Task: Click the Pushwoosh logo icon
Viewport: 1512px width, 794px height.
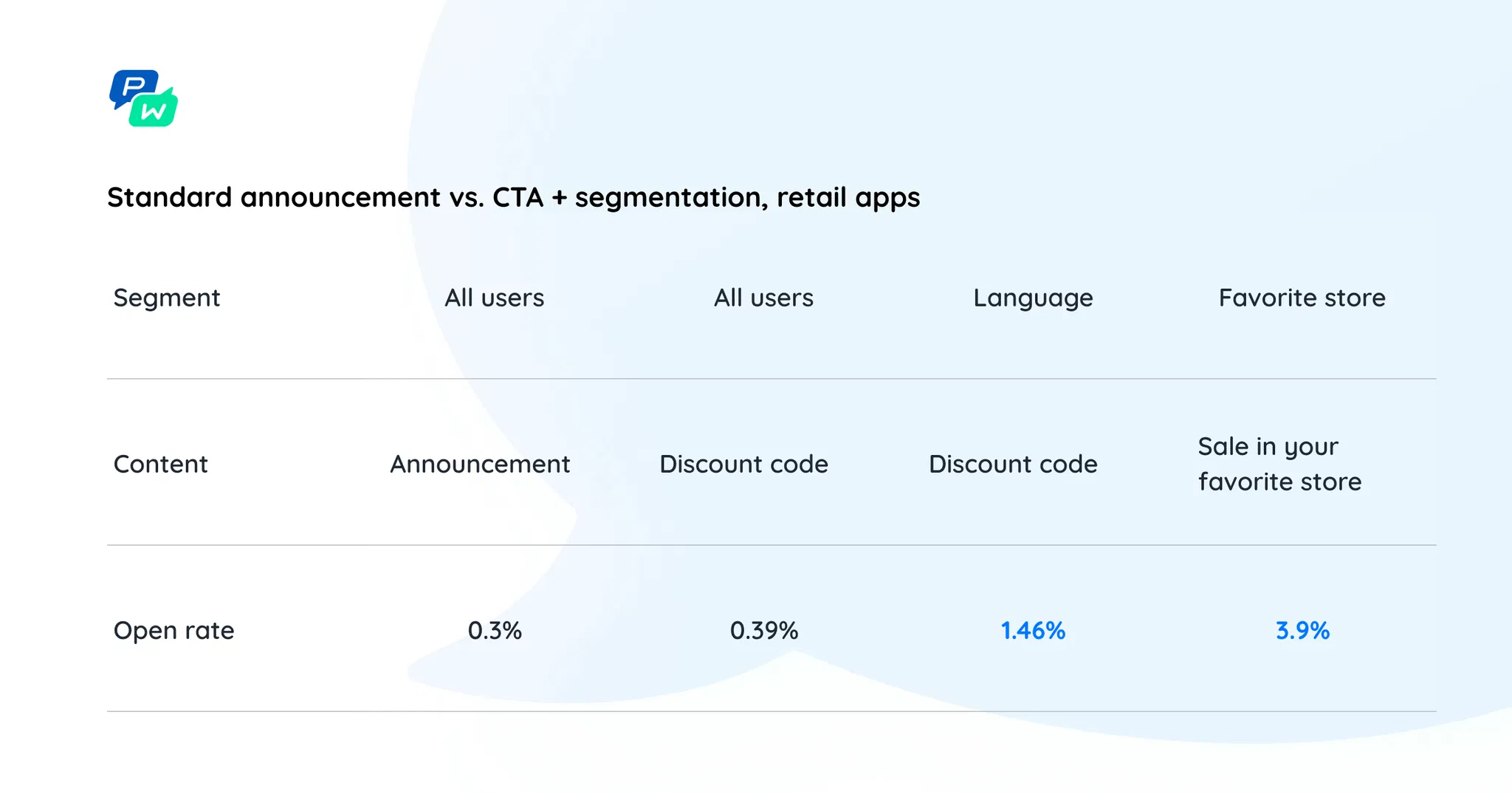Action: [144, 98]
